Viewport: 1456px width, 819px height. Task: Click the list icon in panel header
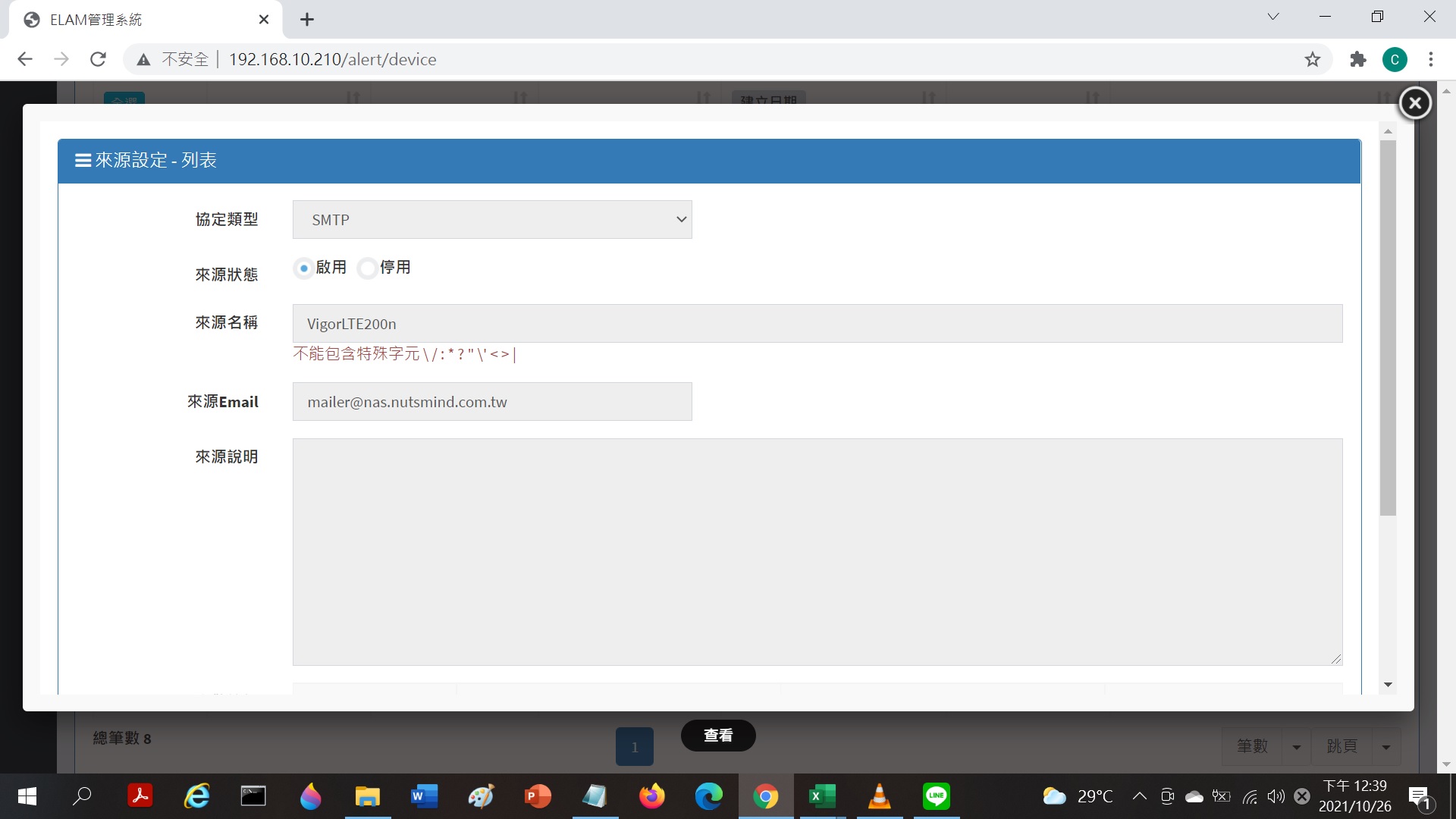[x=83, y=160]
